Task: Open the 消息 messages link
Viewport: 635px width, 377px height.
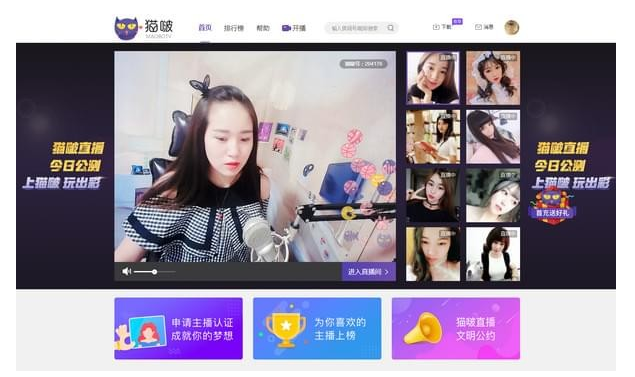Action: pos(484,27)
